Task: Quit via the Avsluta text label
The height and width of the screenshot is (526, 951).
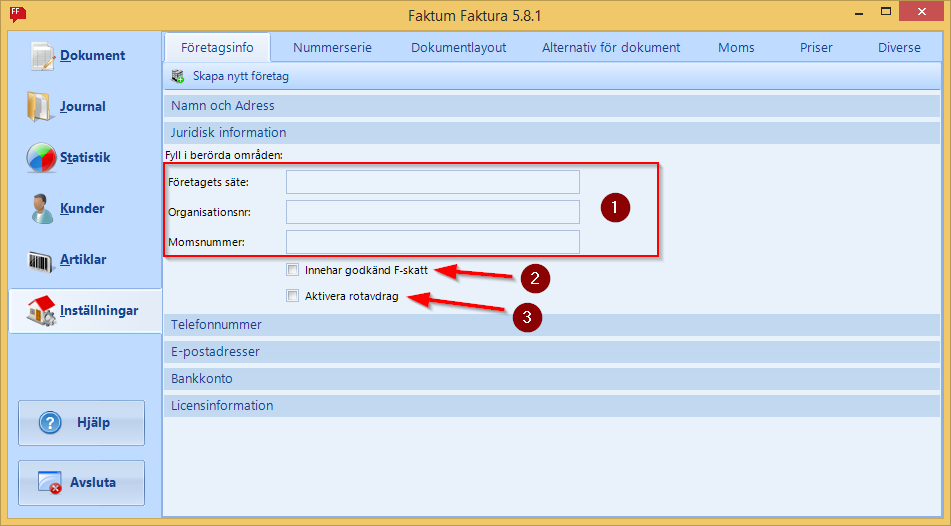Action: (93, 483)
